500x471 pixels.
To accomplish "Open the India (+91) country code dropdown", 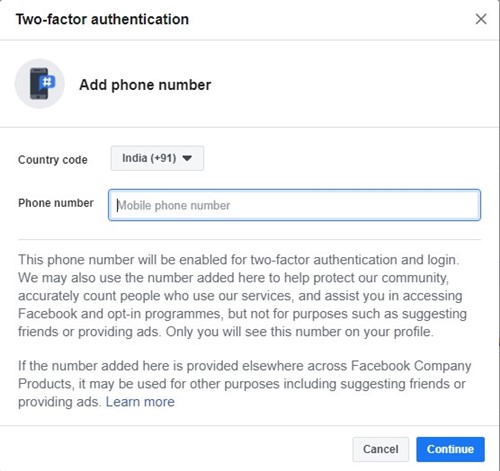I will (157, 158).
